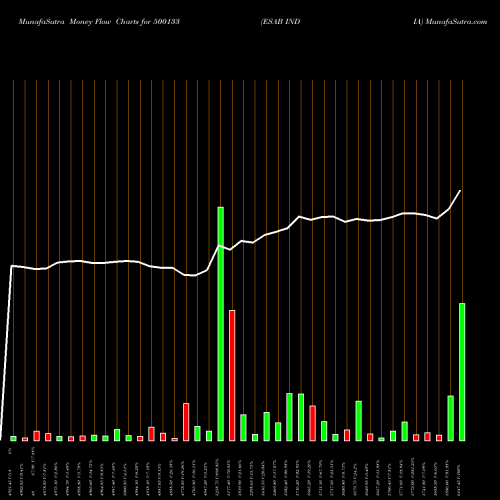Click the leftmost small green bar
This screenshot has height=500, width=500.
click(x=13, y=439)
